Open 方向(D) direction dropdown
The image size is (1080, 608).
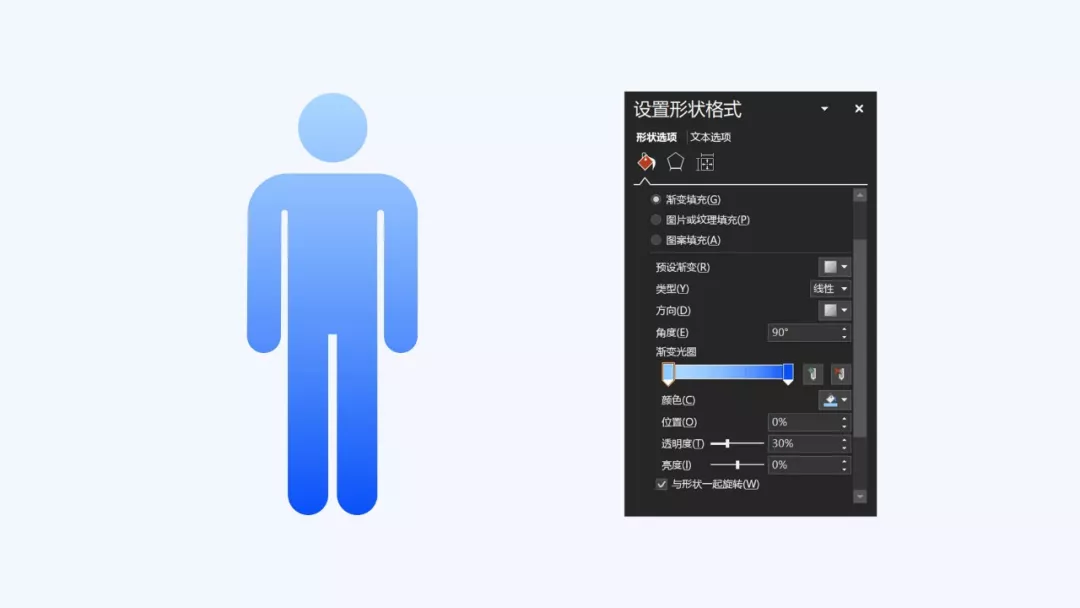(x=834, y=311)
